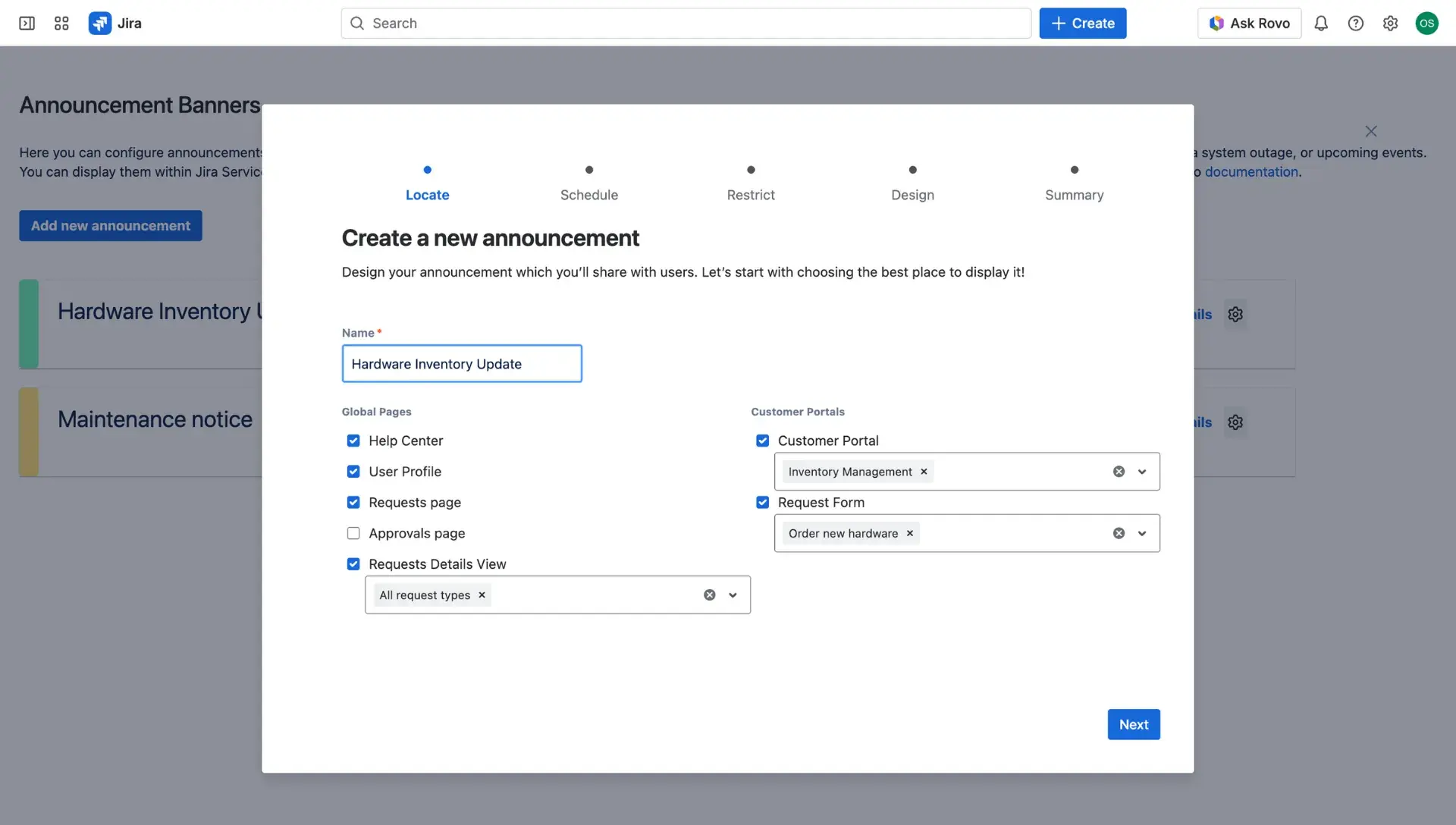Image resolution: width=1456 pixels, height=825 pixels.
Task: Uncheck the Help Center checkbox
Action: tap(353, 440)
